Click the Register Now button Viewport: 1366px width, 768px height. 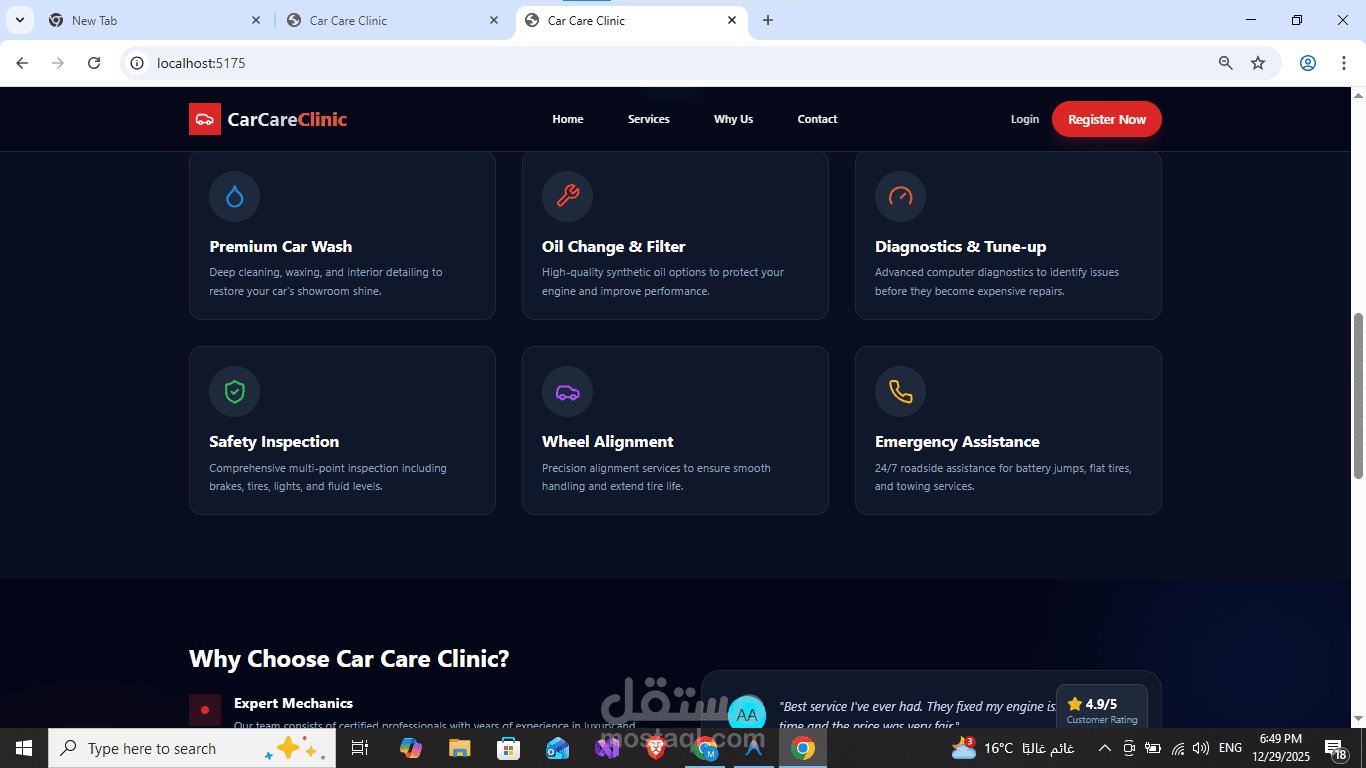[1107, 119]
